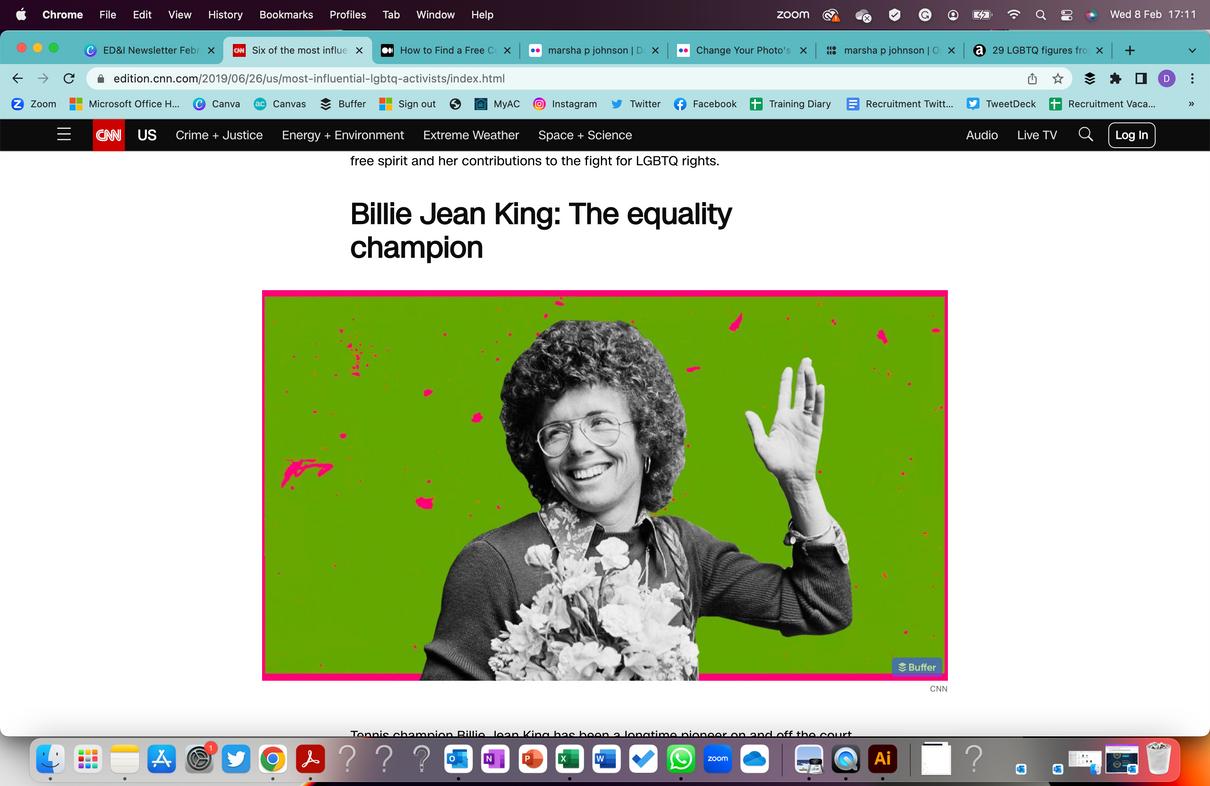The image size is (1210, 786).
Task: Open Space + Science section
Action: [x=585, y=135]
